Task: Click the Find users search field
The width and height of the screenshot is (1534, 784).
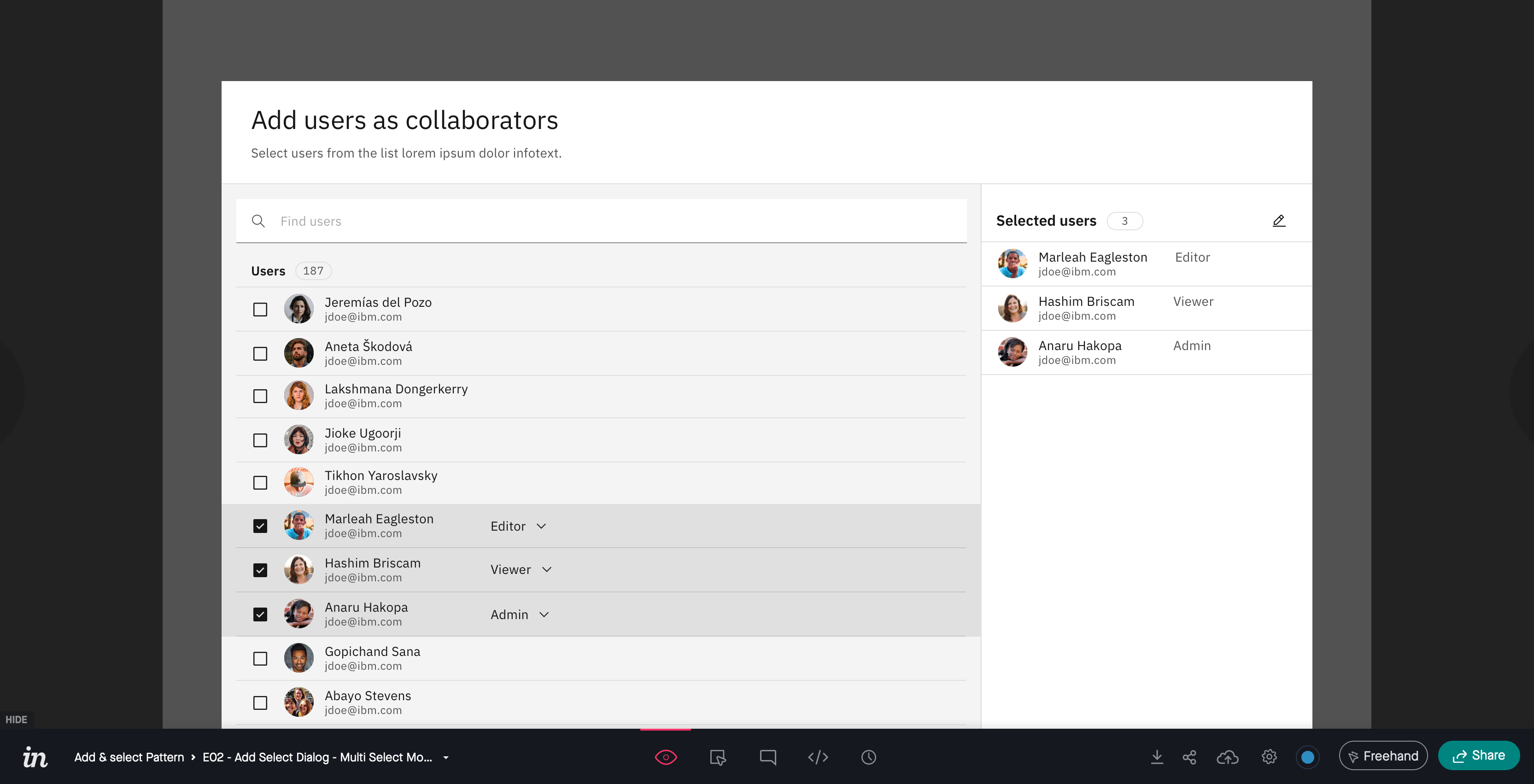Action: tap(602, 221)
